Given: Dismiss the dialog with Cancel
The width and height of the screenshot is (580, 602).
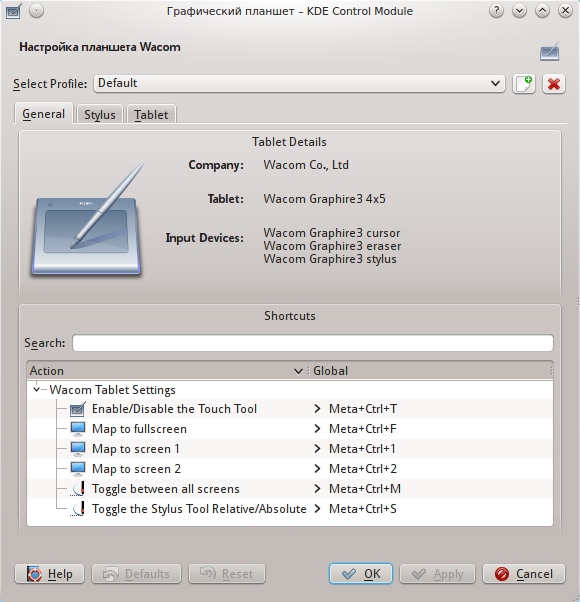Looking at the screenshot, I should click(x=524, y=574).
